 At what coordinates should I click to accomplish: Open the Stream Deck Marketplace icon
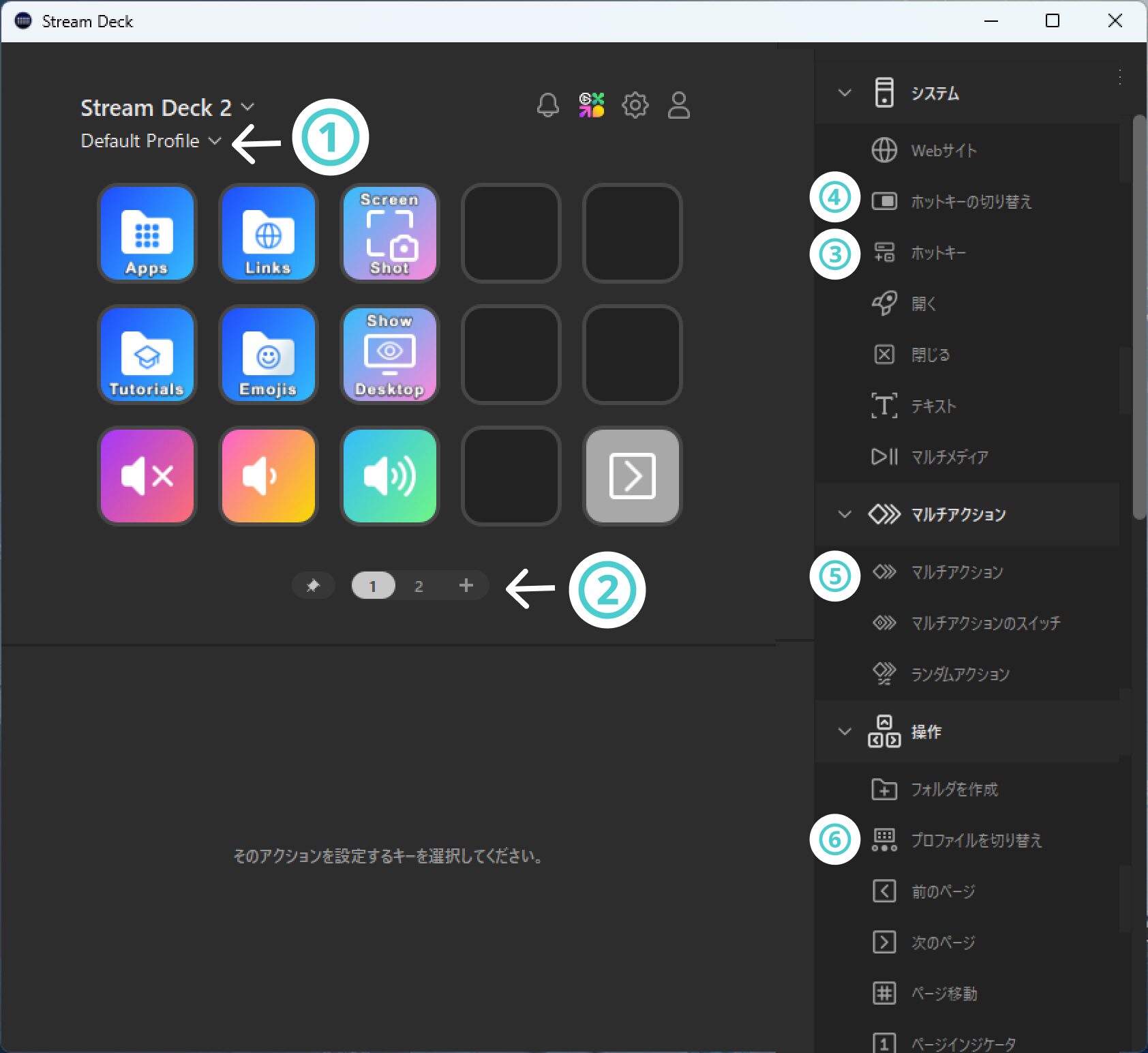[x=591, y=105]
